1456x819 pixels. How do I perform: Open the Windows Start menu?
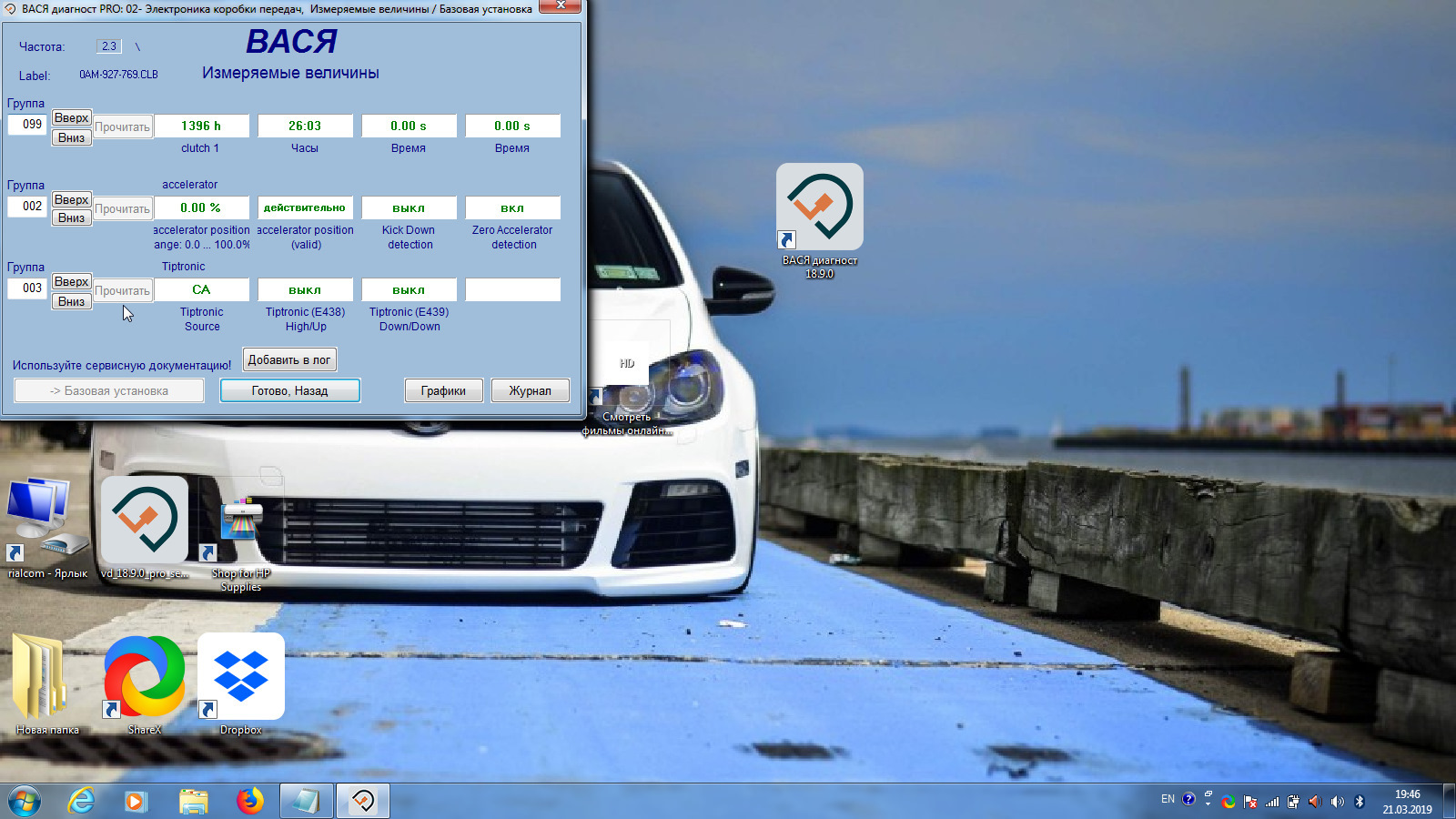pyautogui.click(x=25, y=802)
